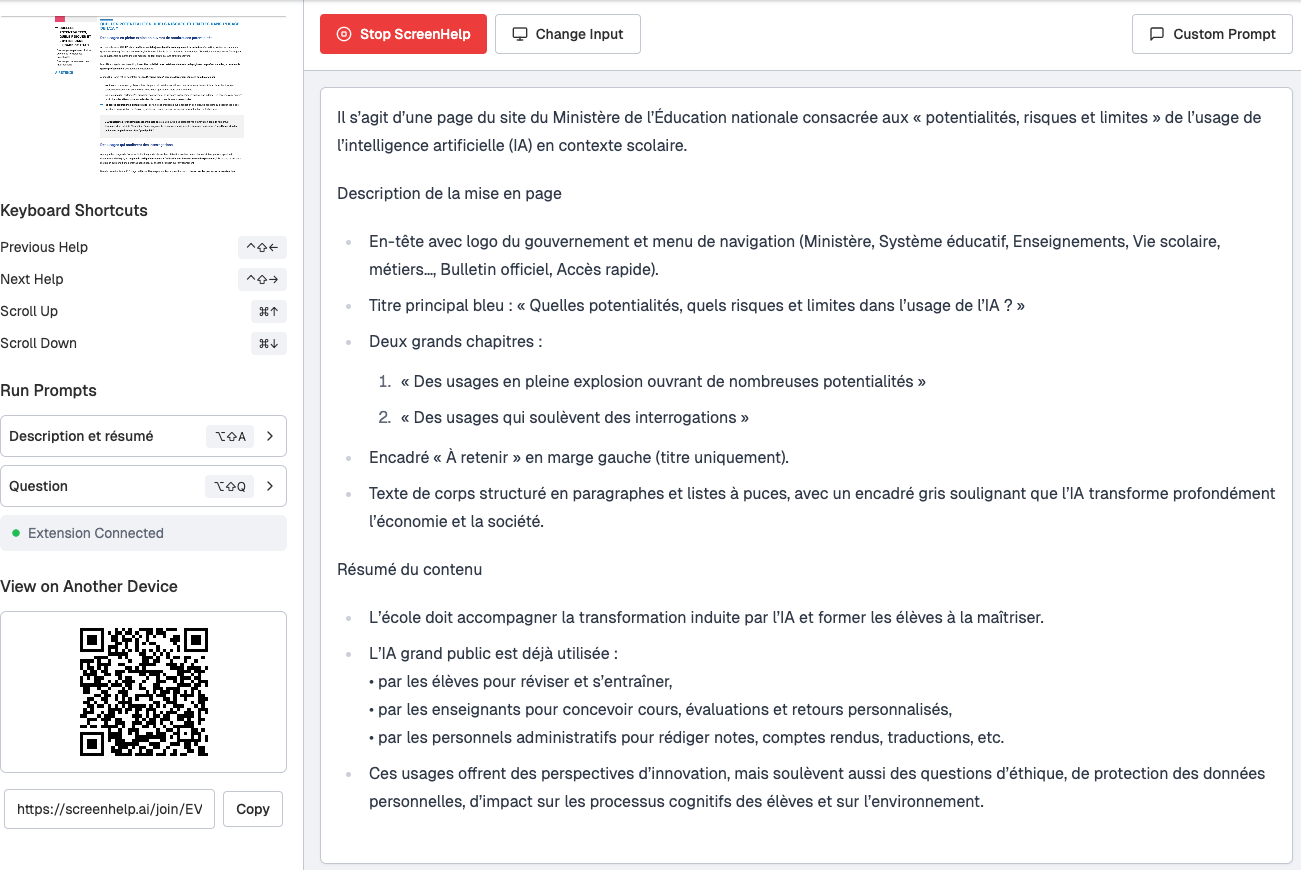1301x870 pixels.
Task: Click the Description et résumé shortcut key badge
Action: pos(229,436)
